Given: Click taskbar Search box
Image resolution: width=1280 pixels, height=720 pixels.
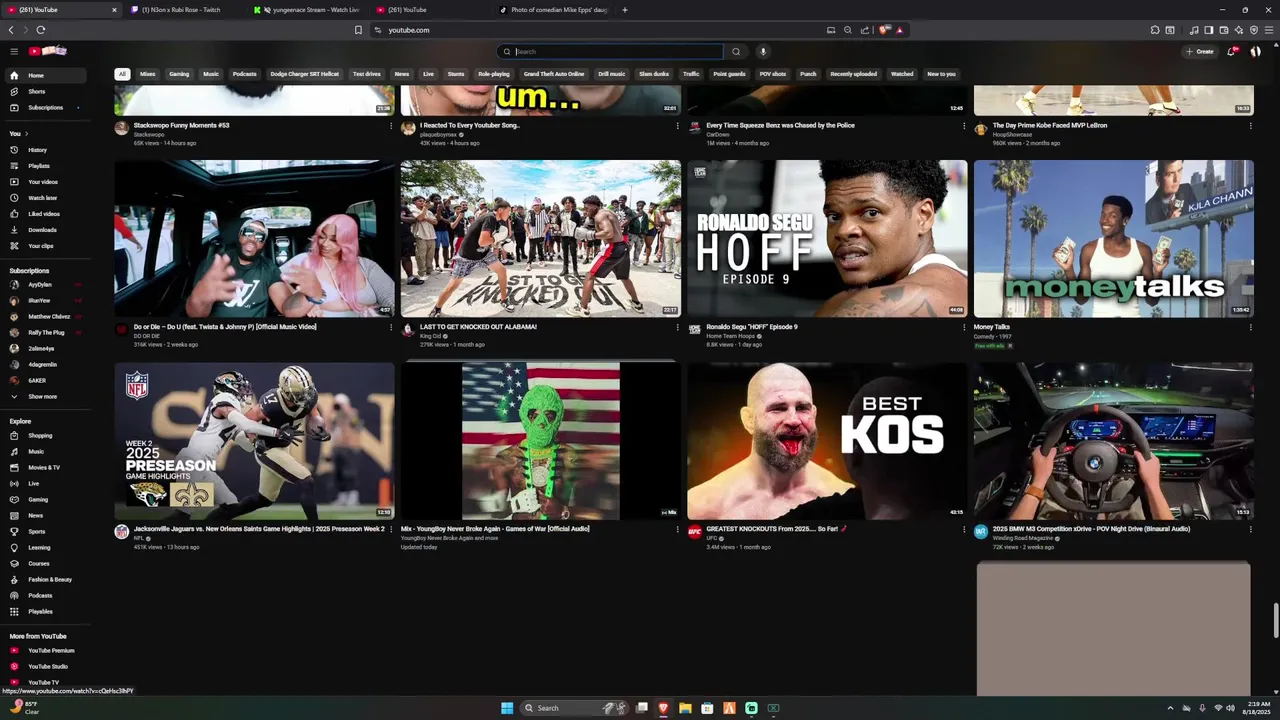Looking at the screenshot, I should (572, 708).
